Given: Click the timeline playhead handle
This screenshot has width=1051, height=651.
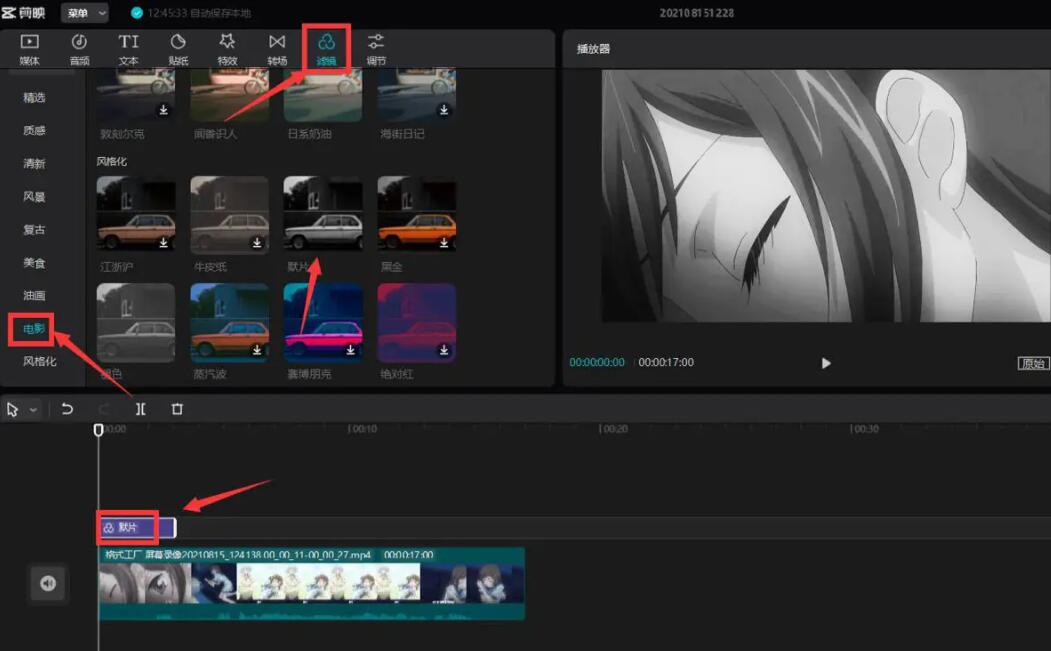Looking at the screenshot, I should point(99,430).
